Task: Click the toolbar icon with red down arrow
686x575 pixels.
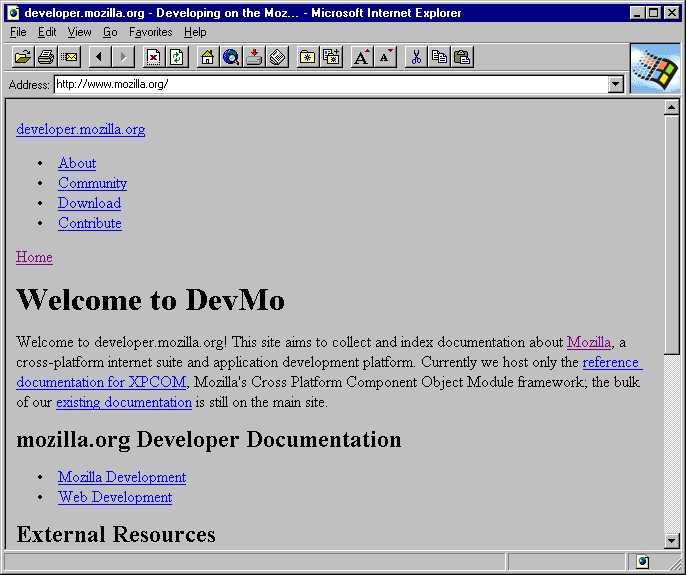Action: coord(254,57)
